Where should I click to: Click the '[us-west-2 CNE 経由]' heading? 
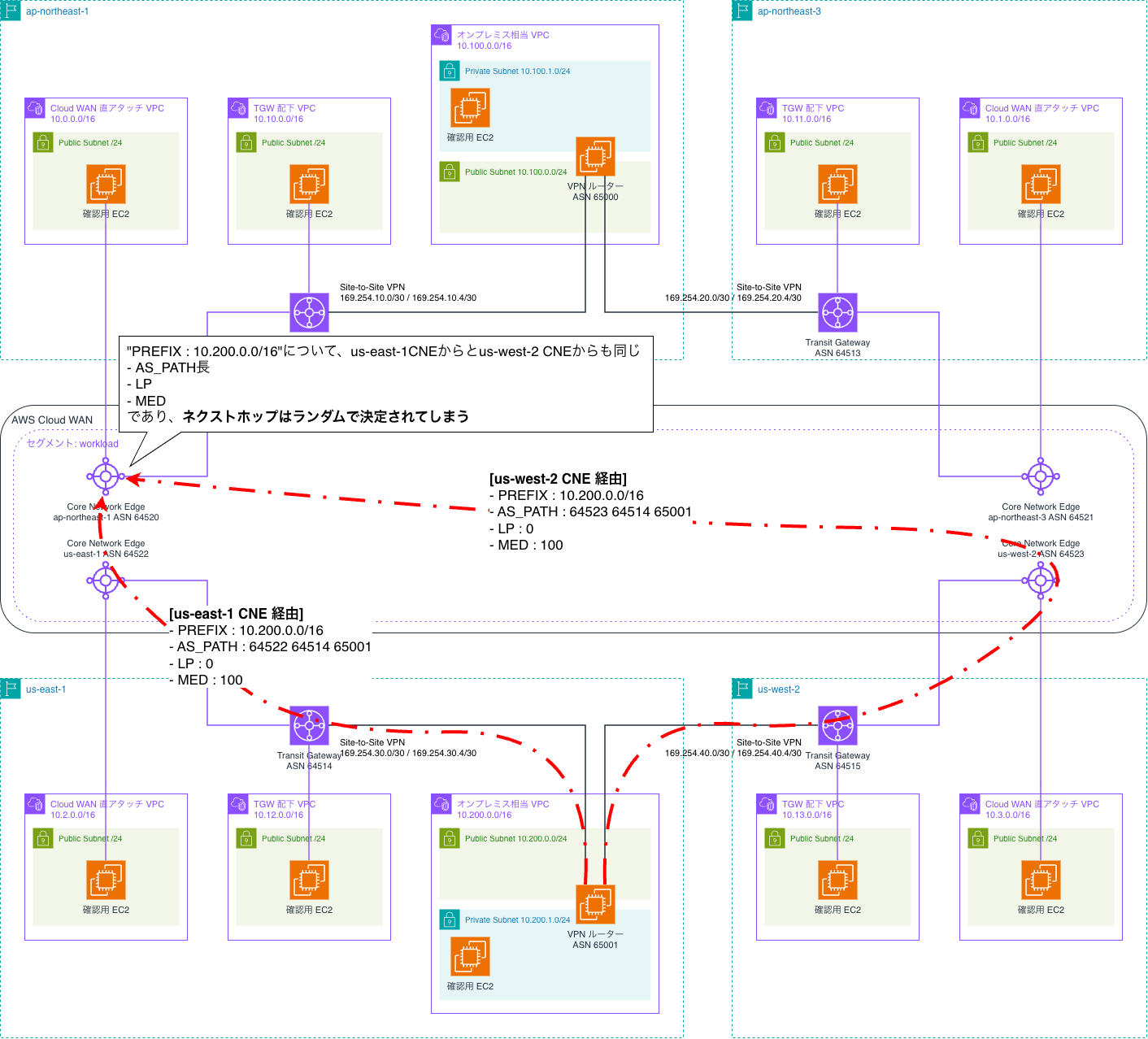coord(558,479)
